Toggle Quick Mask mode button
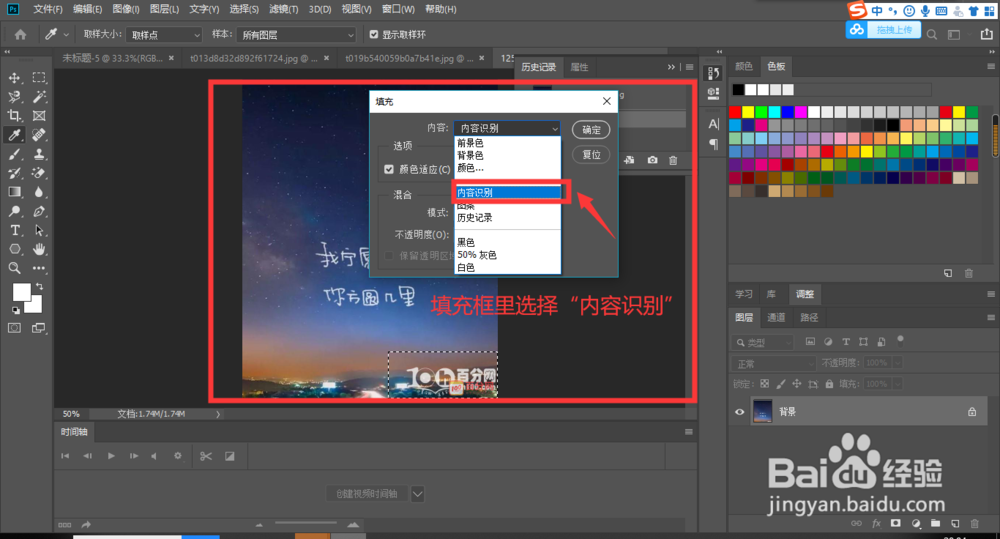Screen dimensions: 1000x539 [14, 328]
